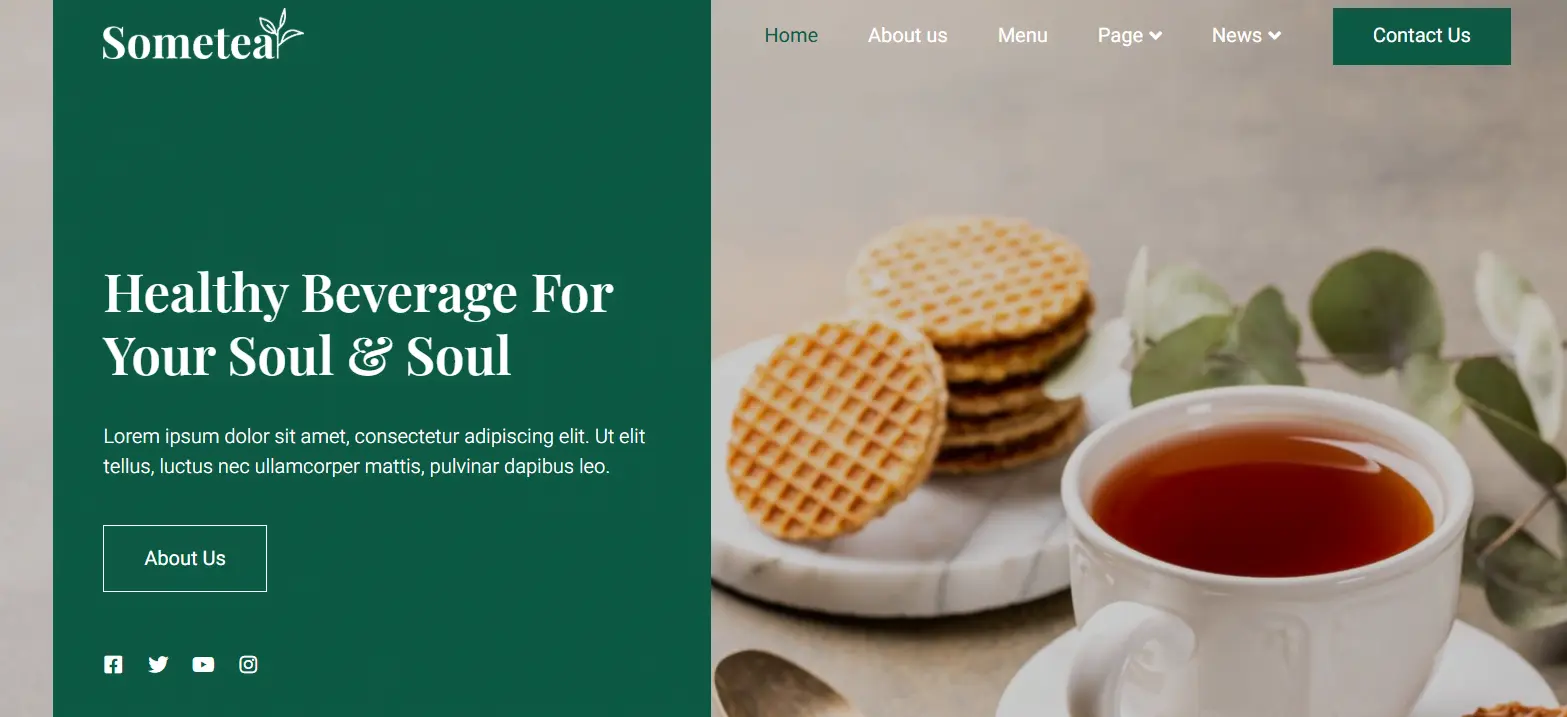This screenshot has width=1567, height=717.
Task: Expand the chevron next to Page
Action: coord(1155,36)
